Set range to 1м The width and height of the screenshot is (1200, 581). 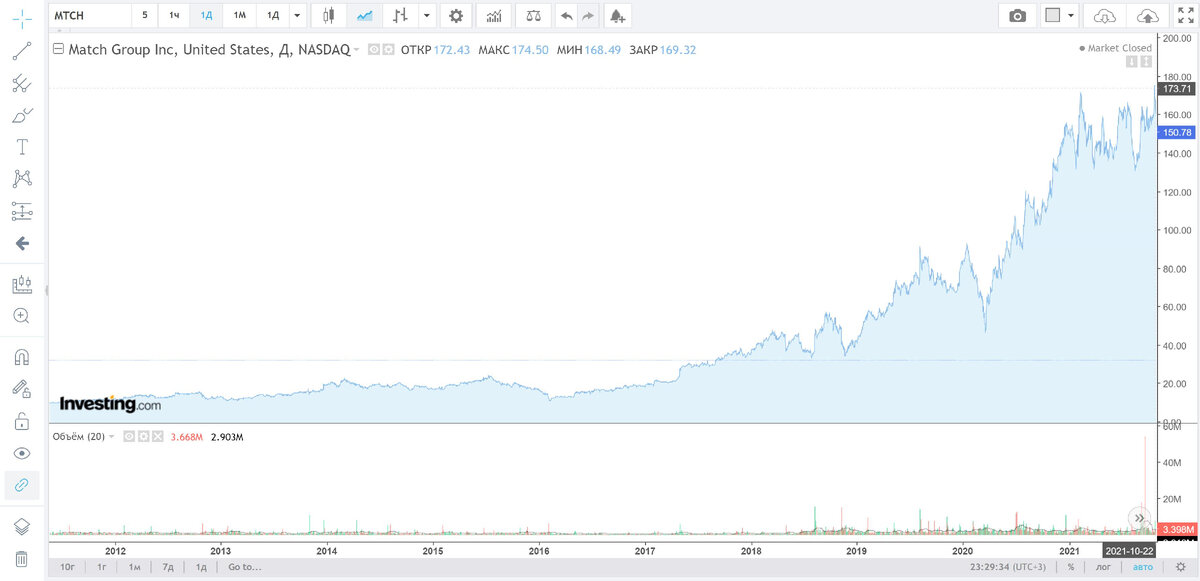[134, 567]
